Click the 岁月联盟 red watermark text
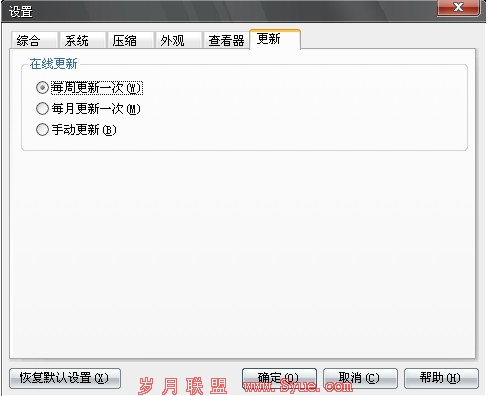488x396 pixels. coord(183,386)
